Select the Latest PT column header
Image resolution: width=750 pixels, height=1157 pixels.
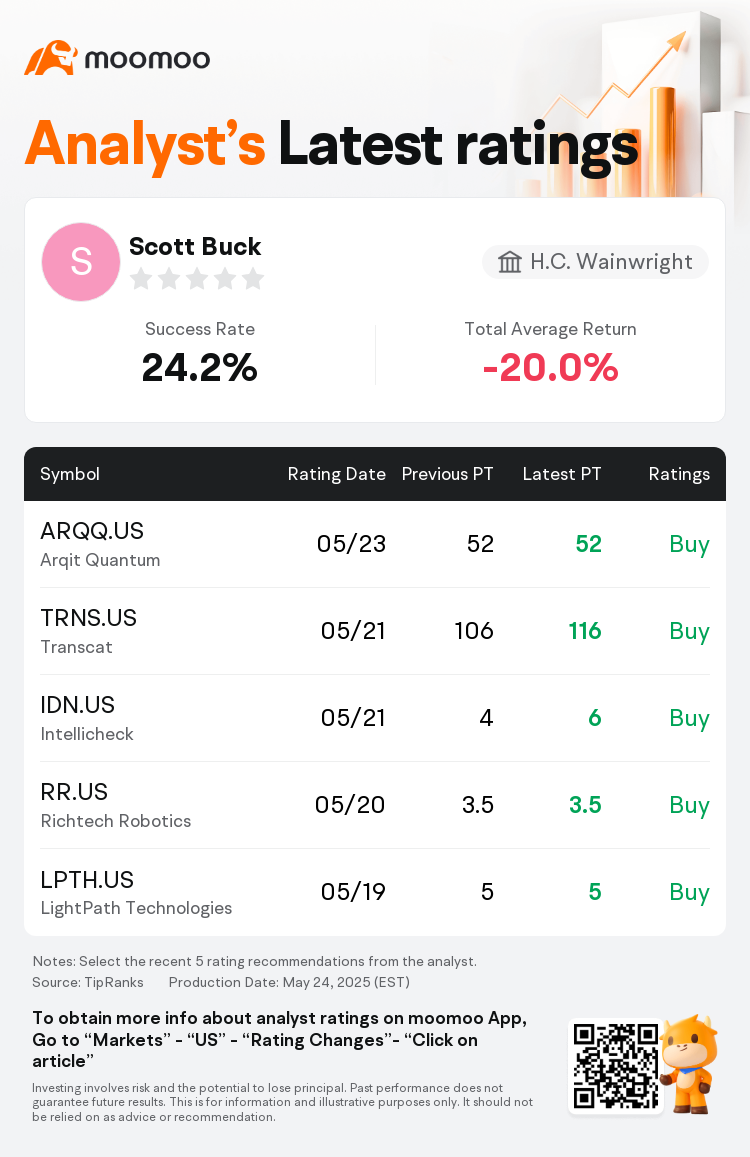point(562,474)
